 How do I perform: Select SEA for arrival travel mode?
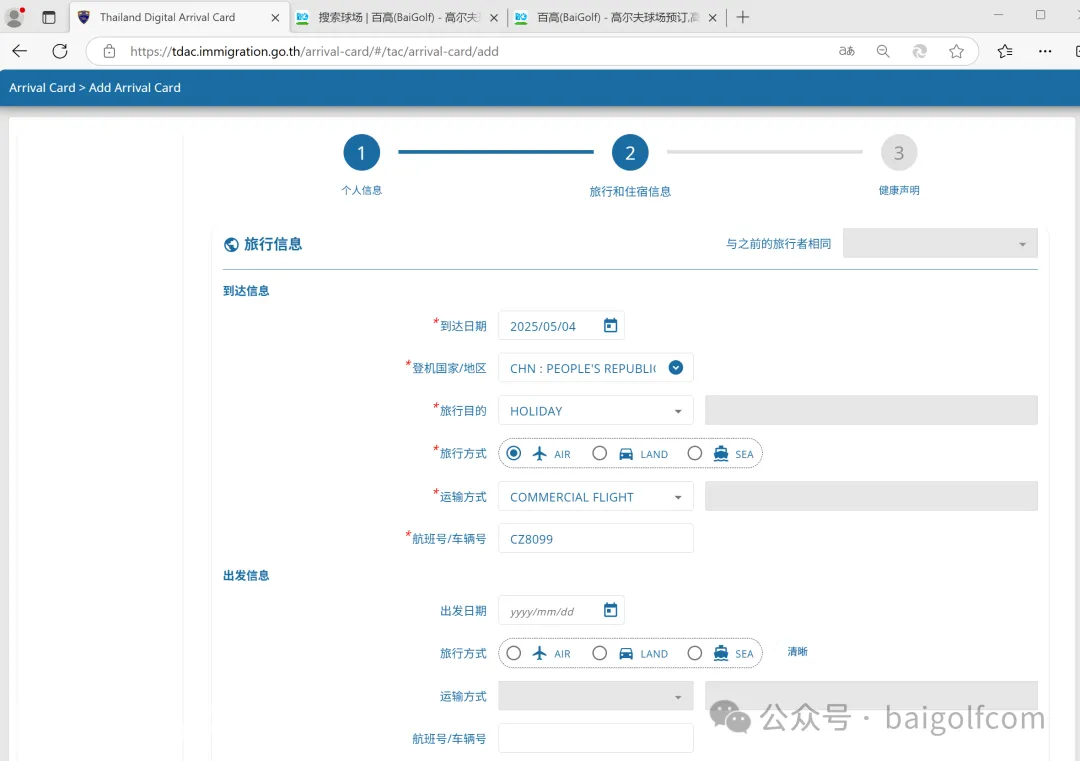695,453
